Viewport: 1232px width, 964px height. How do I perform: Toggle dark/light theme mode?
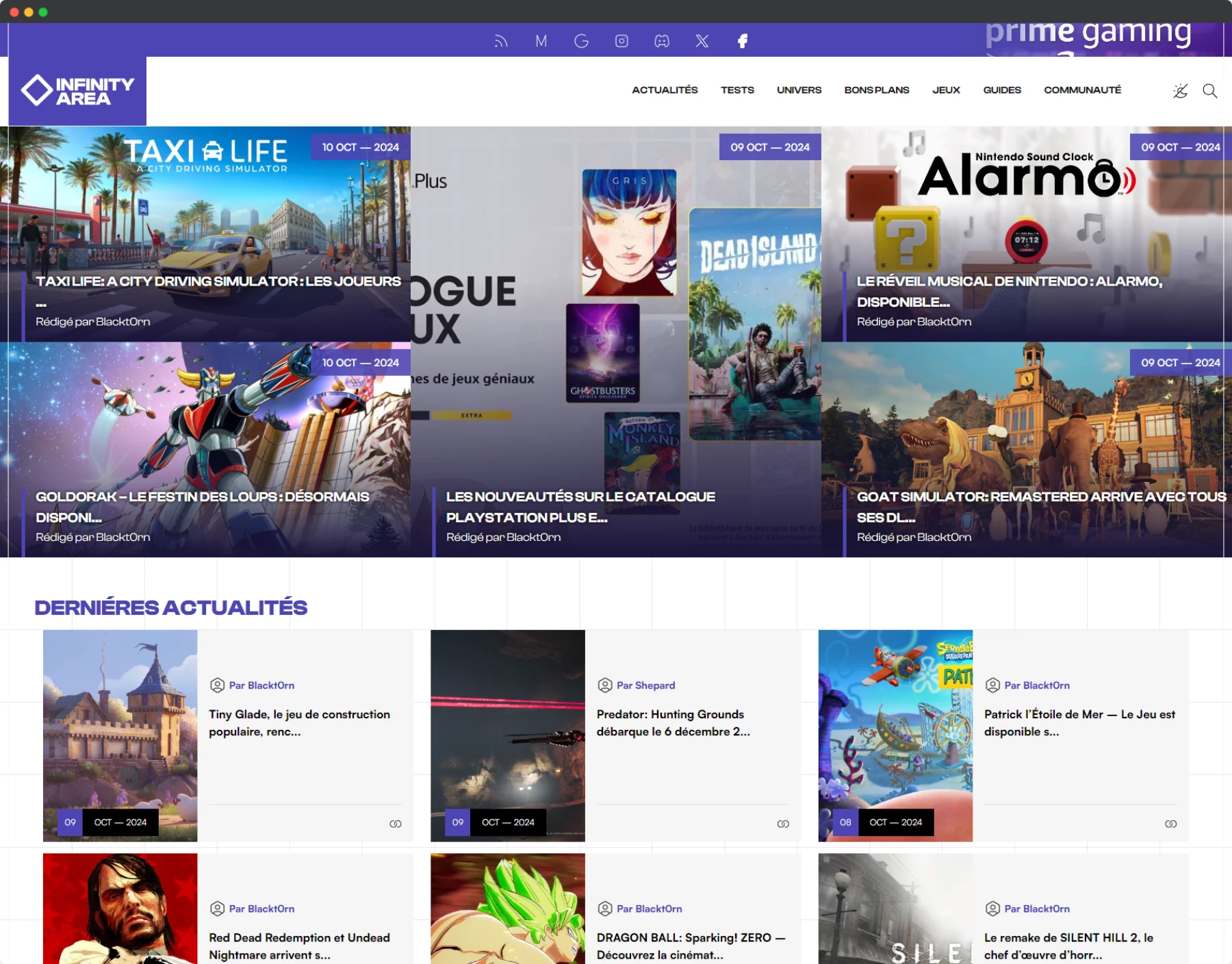pyautogui.click(x=1180, y=91)
